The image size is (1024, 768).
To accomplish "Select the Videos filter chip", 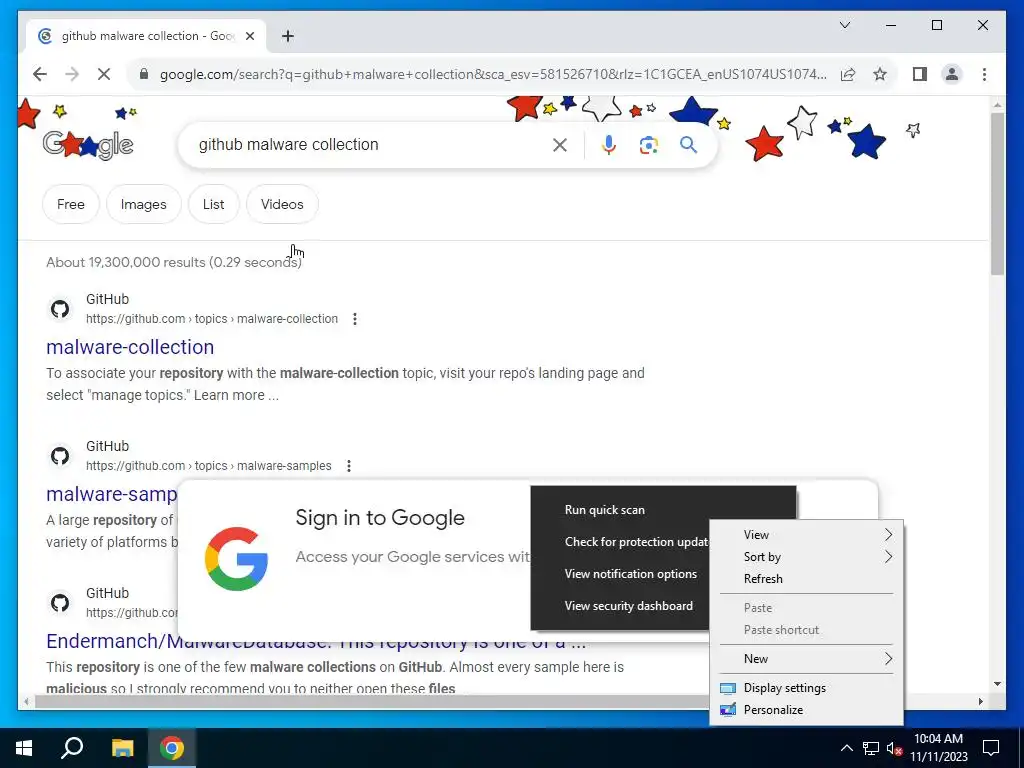I will 282,204.
